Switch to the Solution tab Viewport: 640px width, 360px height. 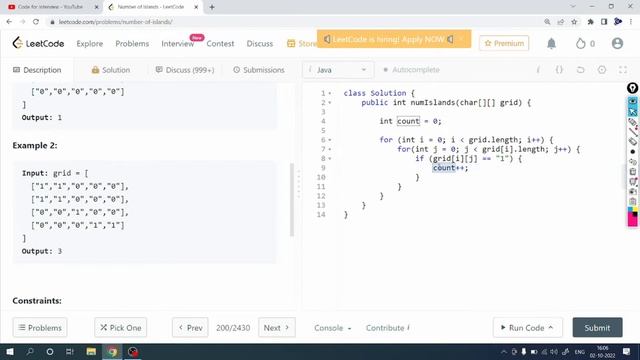pyautogui.click(x=111, y=70)
